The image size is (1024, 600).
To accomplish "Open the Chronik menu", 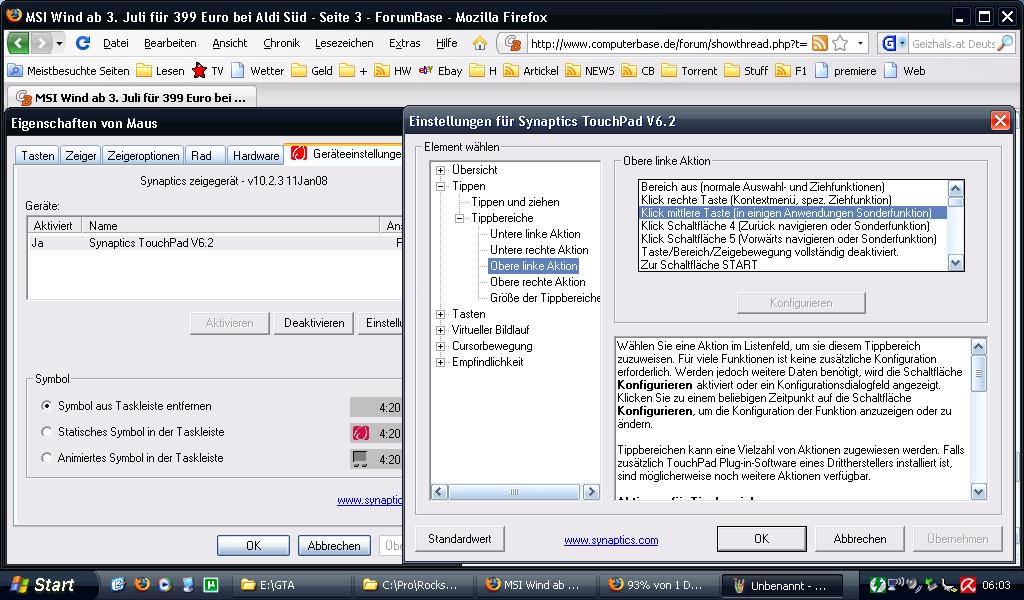I will click(281, 43).
